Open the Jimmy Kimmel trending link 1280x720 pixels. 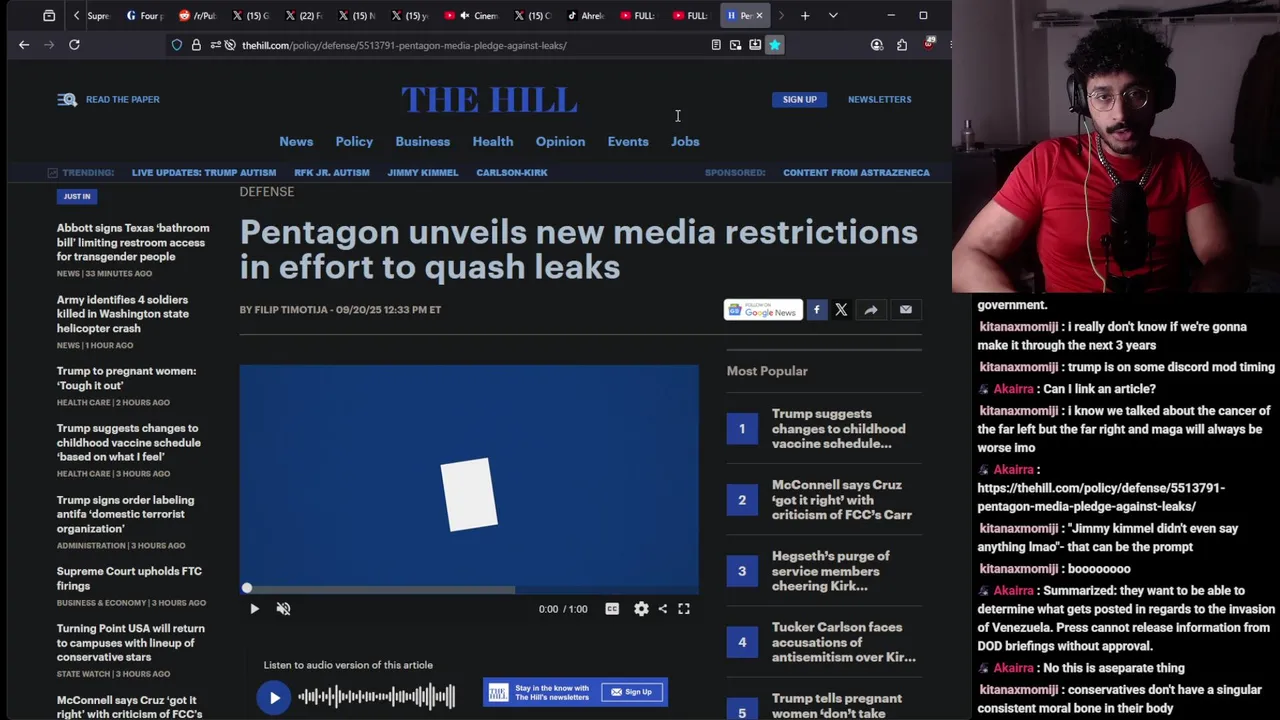[x=423, y=172]
